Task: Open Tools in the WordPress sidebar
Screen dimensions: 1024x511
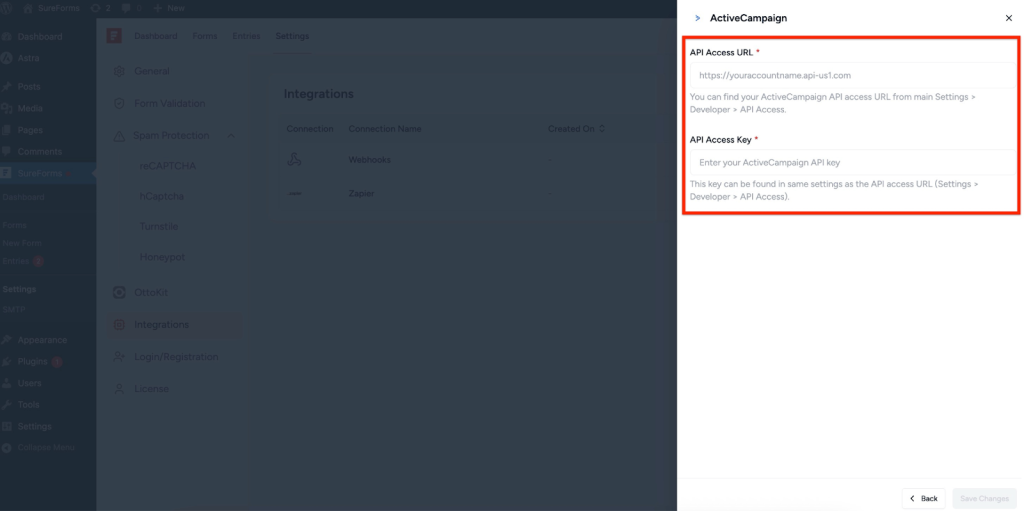Action: point(29,404)
